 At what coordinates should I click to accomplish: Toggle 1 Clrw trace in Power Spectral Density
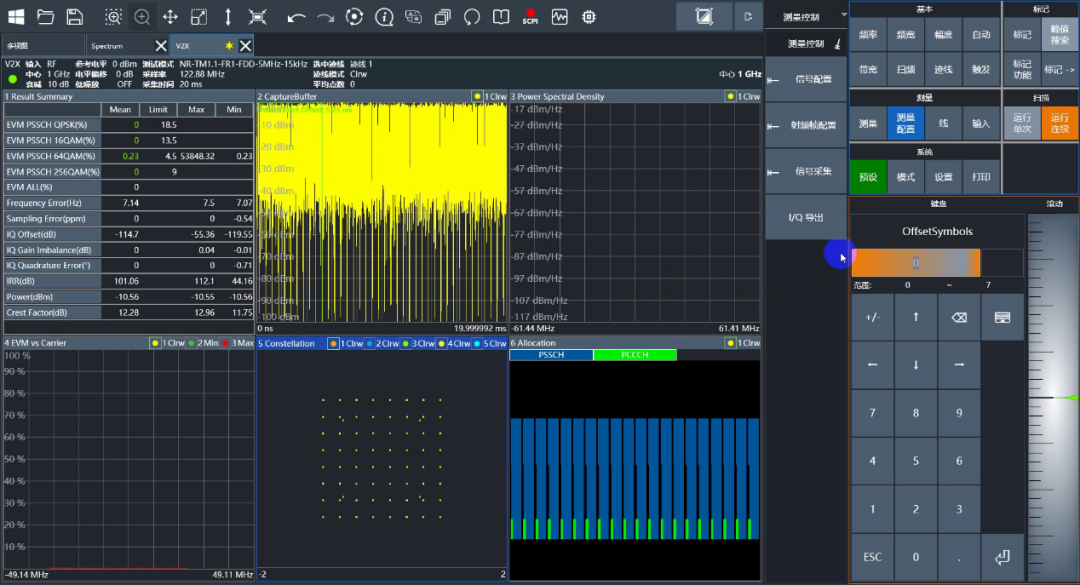pyautogui.click(x=743, y=96)
